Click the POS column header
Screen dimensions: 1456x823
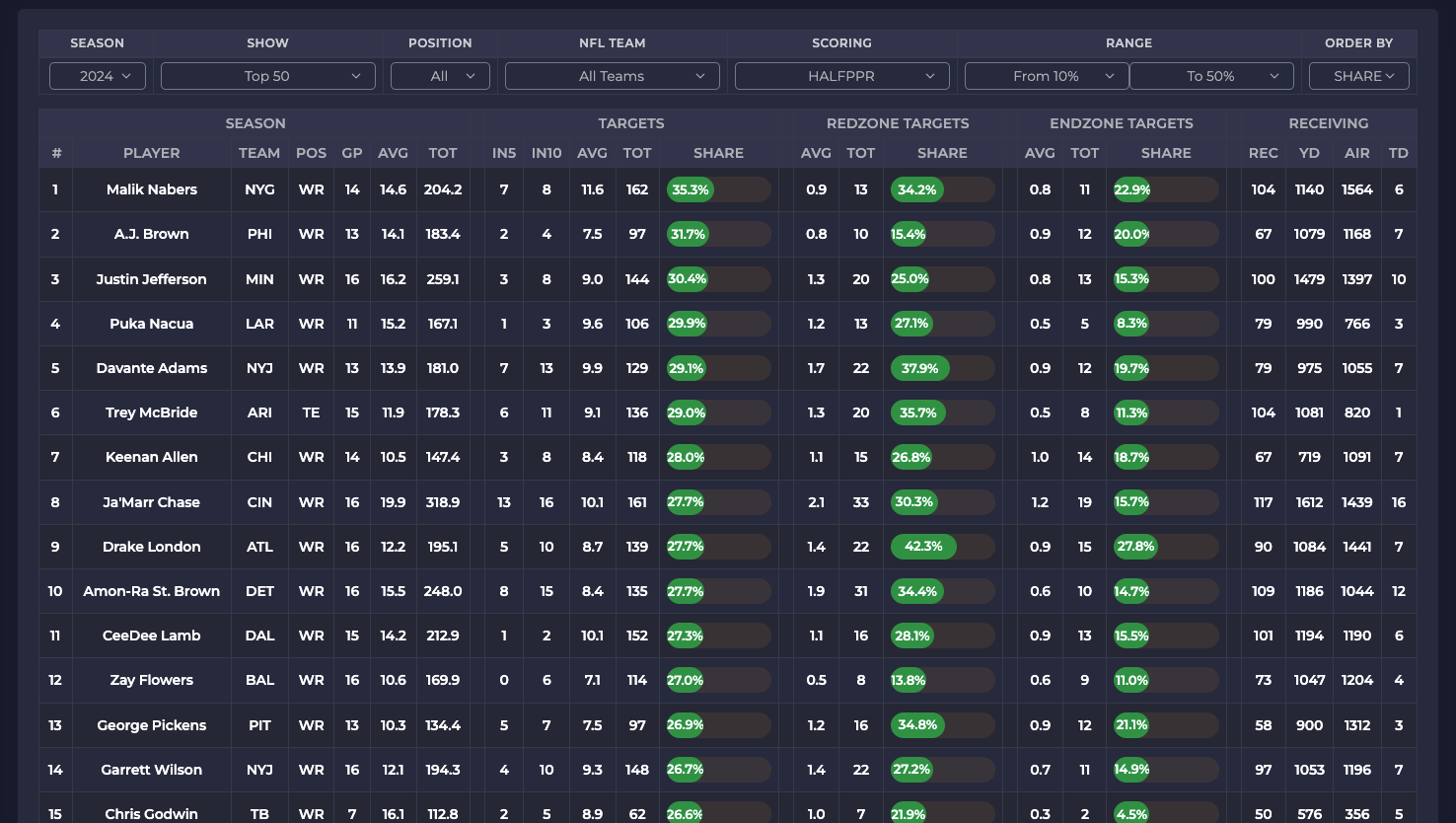[x=311, y=153]
